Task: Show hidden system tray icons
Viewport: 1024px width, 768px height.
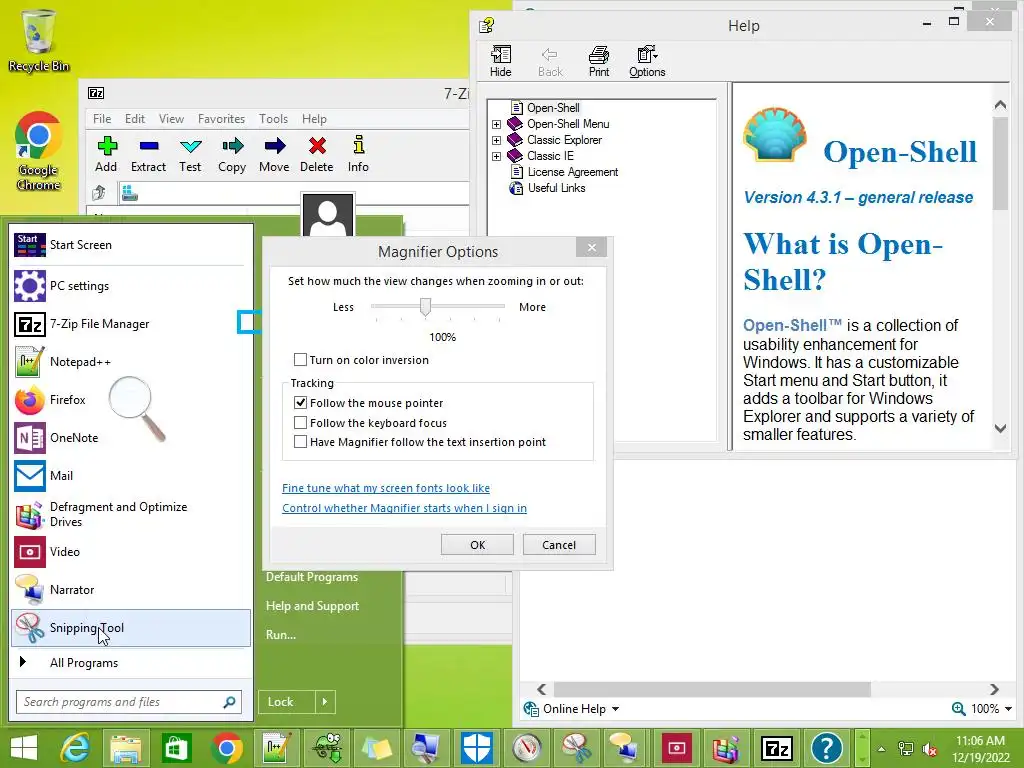Action: point(882,749)
